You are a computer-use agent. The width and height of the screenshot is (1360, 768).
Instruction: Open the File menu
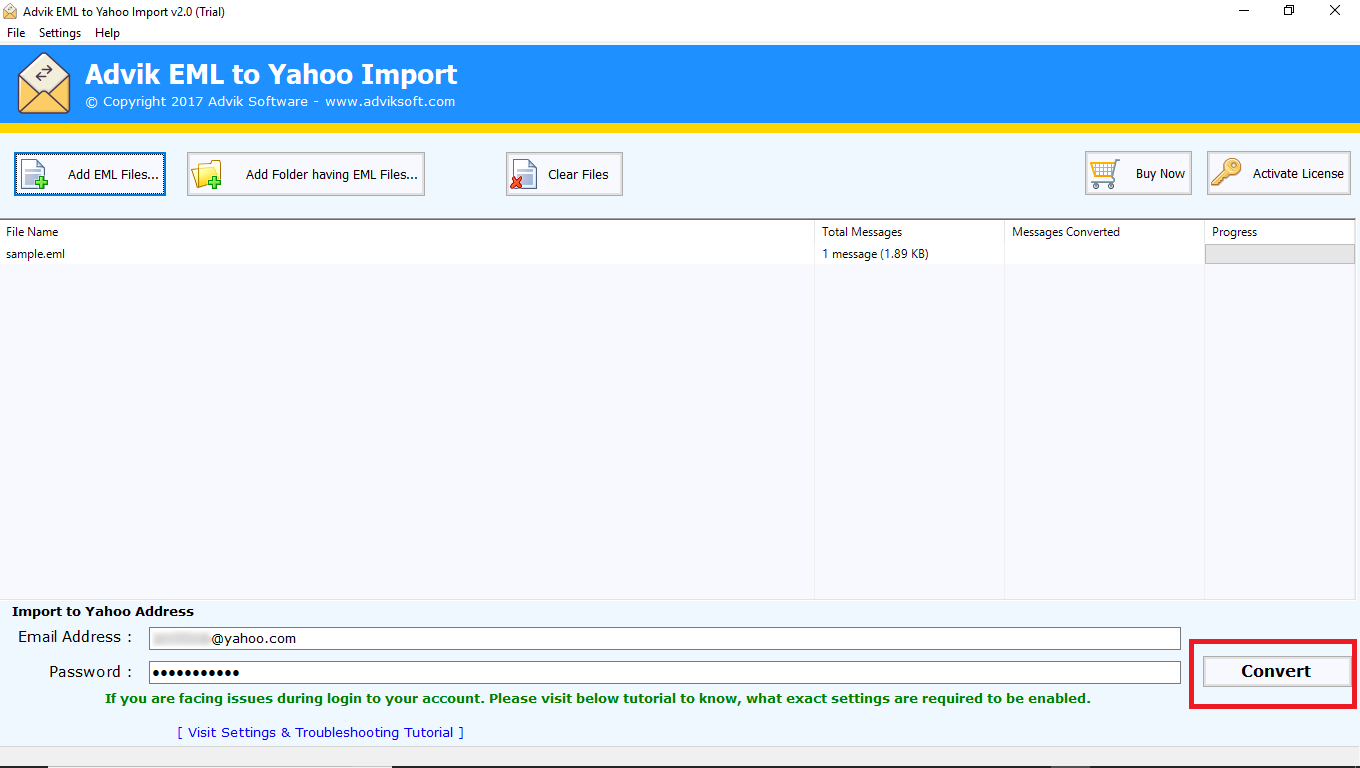16,33
